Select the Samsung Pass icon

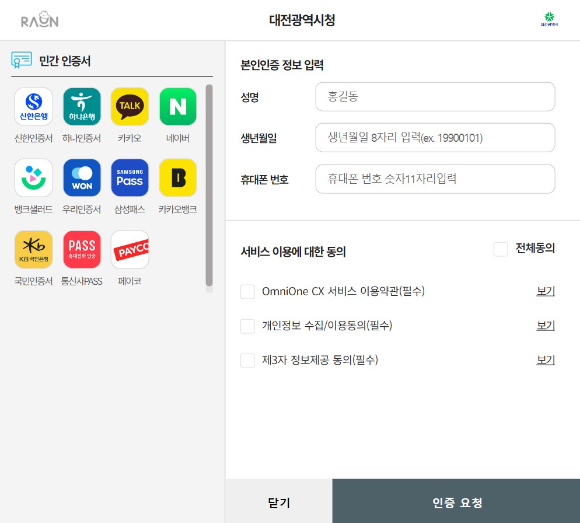pyautogui.click(x=130, y=178)
